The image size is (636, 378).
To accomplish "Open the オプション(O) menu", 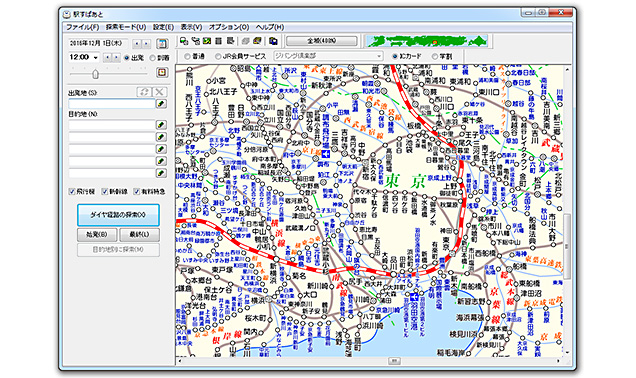I will [229, 27].
